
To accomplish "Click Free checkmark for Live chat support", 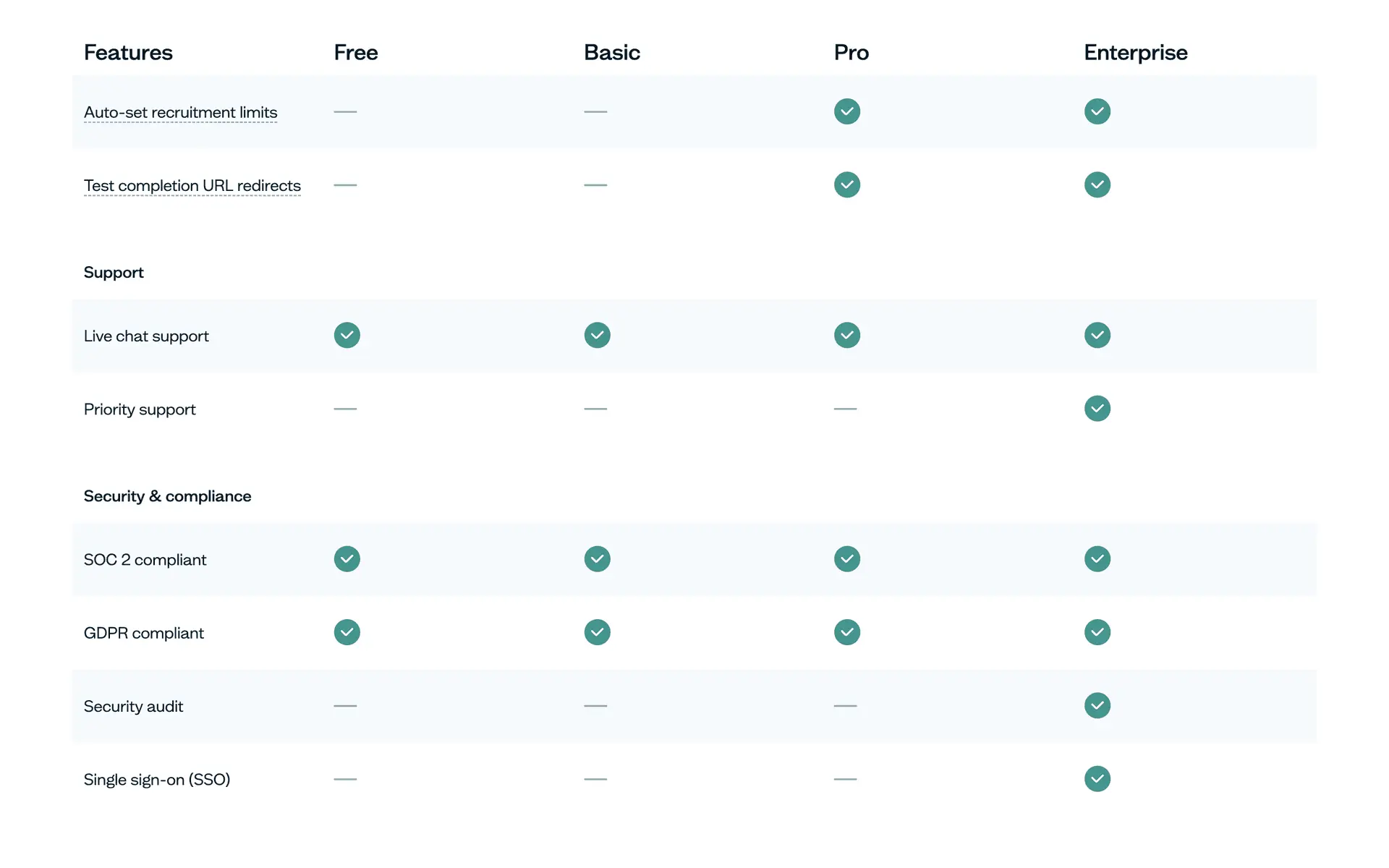I will (347, 335).
